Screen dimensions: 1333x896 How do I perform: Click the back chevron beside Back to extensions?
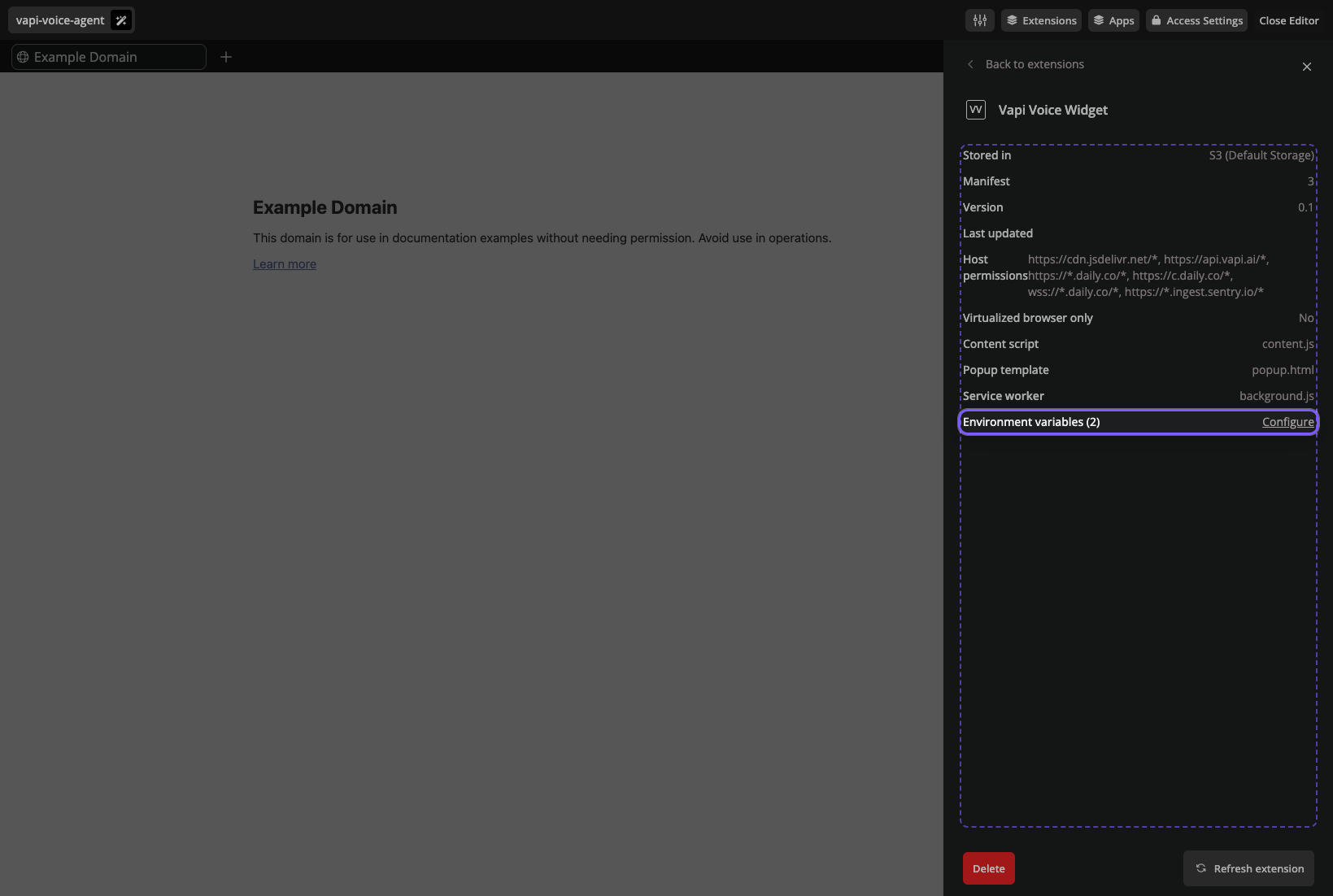coord(969,63)
